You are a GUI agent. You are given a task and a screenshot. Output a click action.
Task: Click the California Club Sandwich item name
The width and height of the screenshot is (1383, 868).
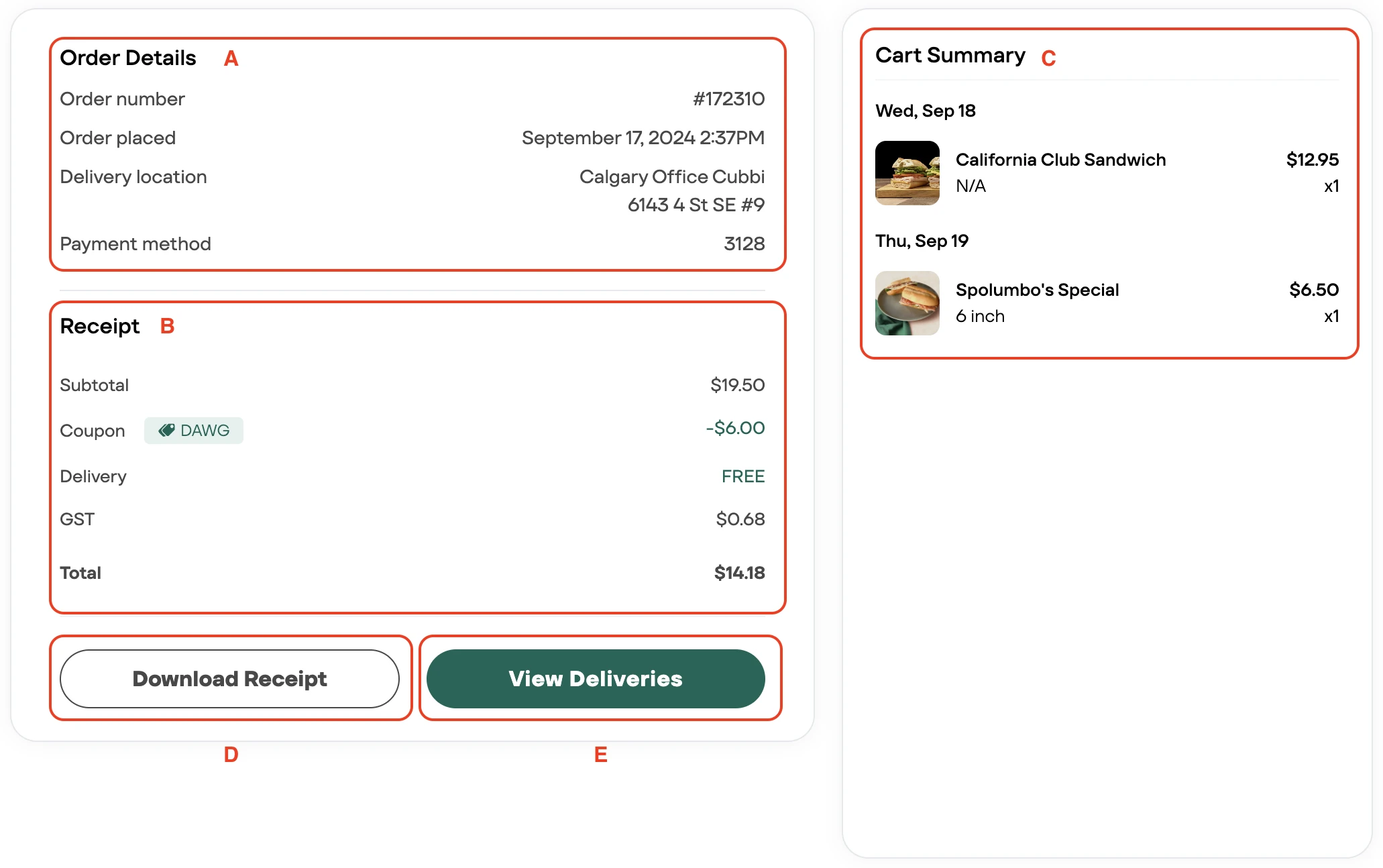[1060, 160]
